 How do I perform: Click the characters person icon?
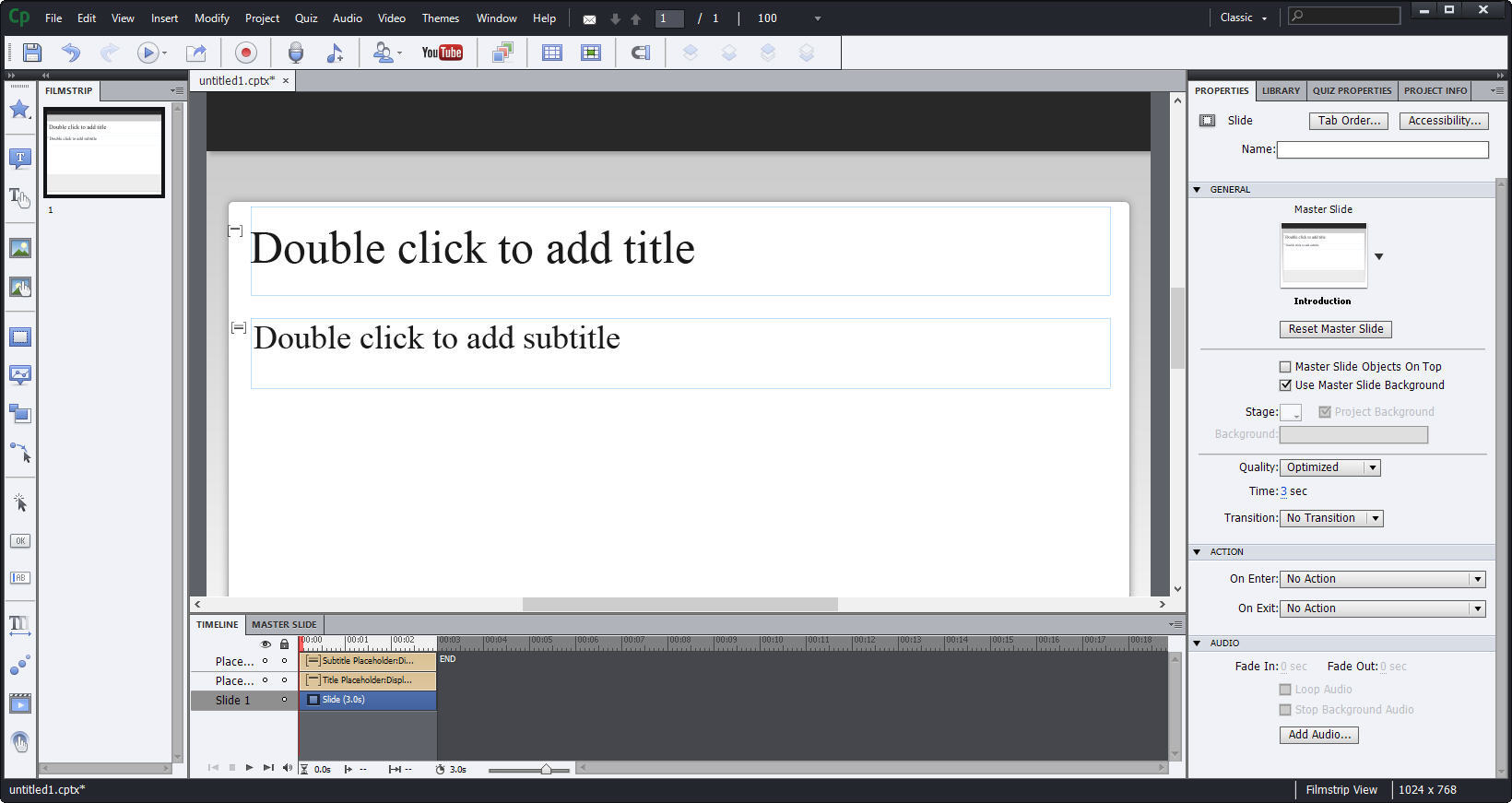[x=384, y=53]
